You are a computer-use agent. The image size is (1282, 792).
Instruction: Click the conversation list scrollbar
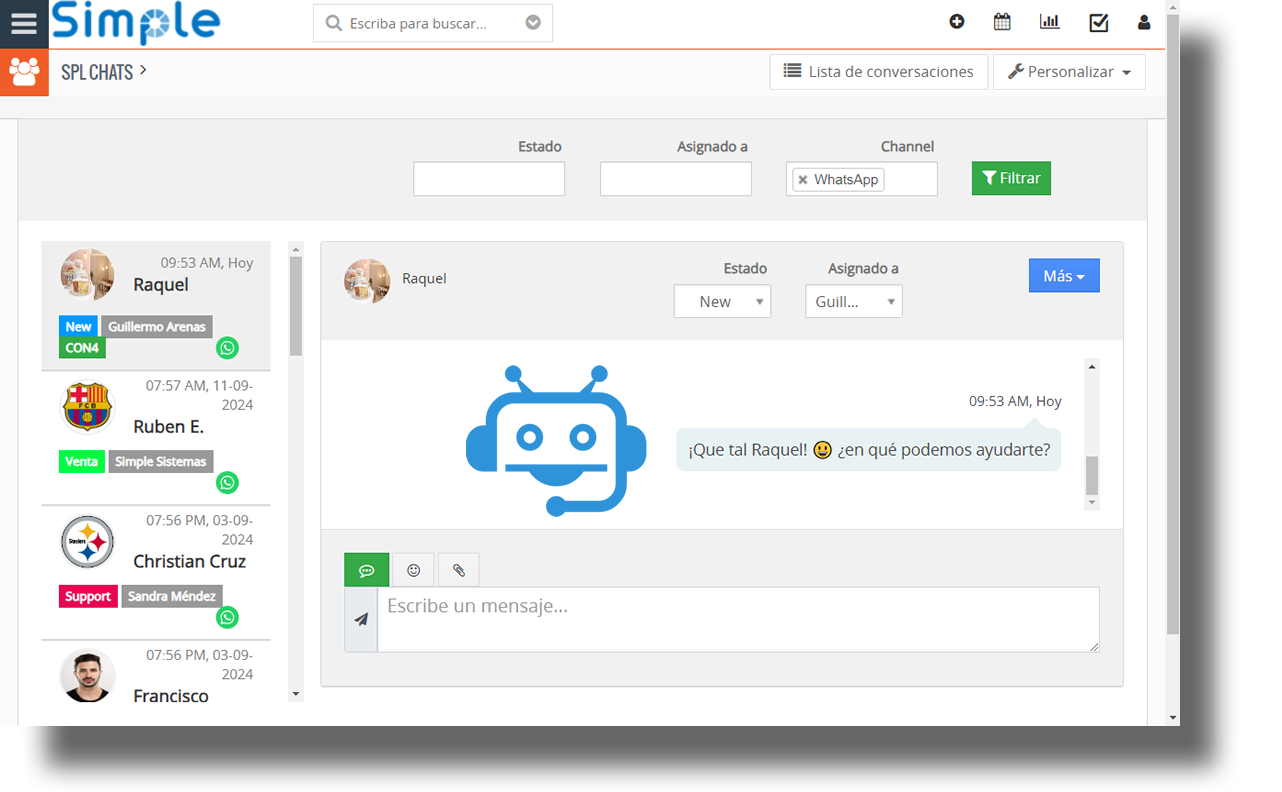click(296, 305)
